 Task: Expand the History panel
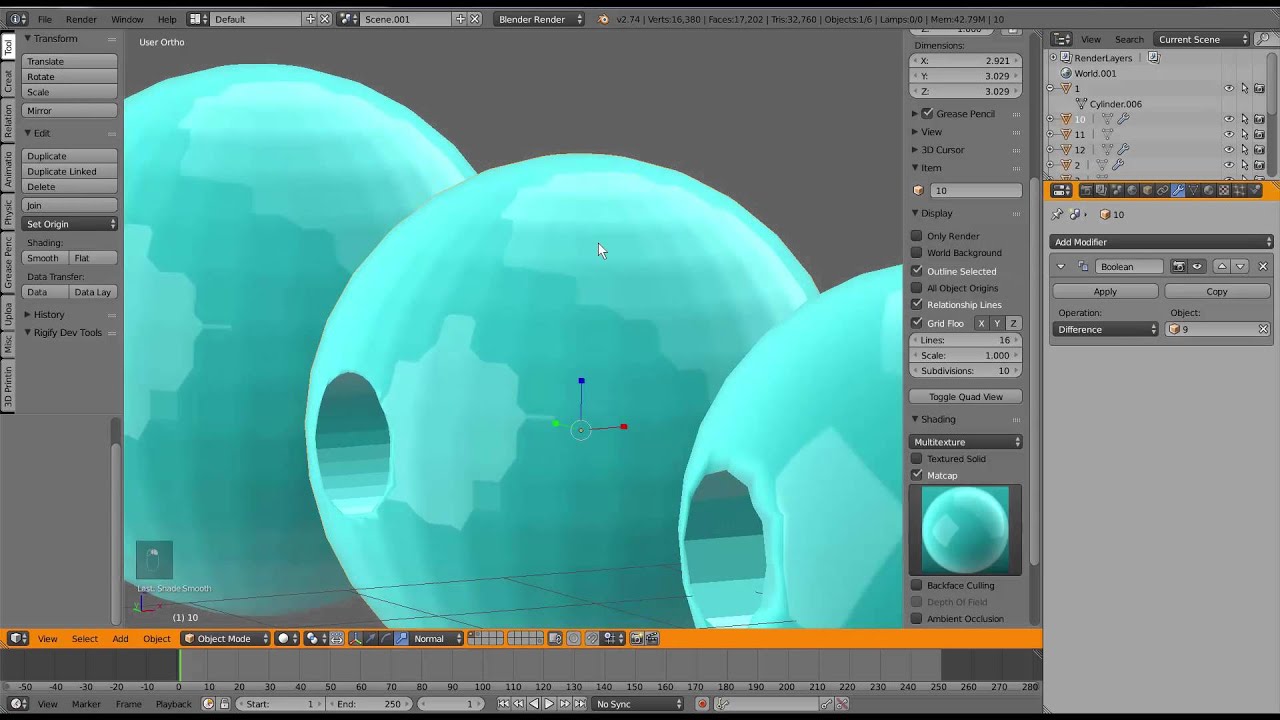tap(48, 314)
